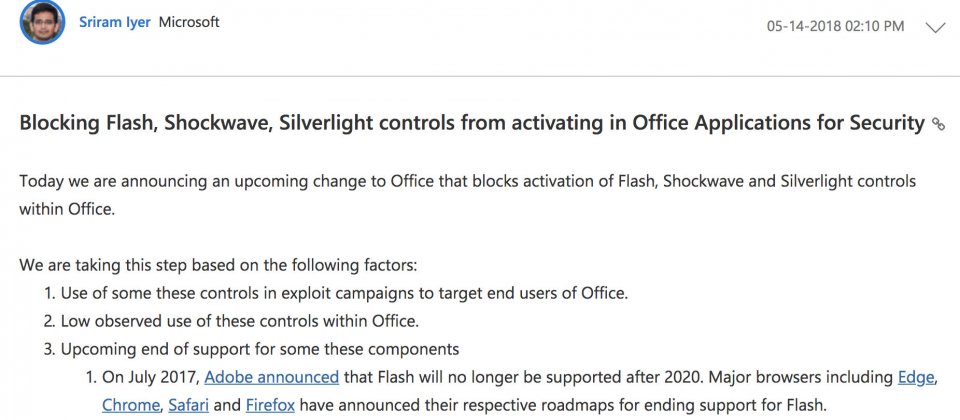Copy permalink via heading chain icon
The image size is (960, 420).
938,124
